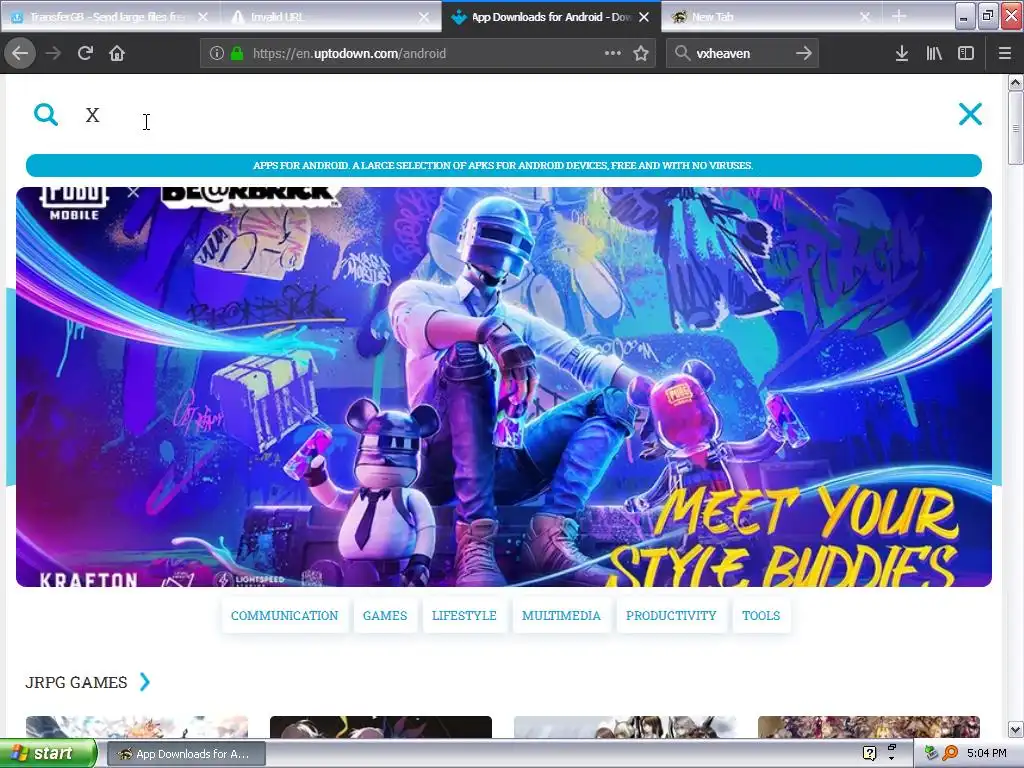Close the App Downloads for Android tab

click(644, 17)
